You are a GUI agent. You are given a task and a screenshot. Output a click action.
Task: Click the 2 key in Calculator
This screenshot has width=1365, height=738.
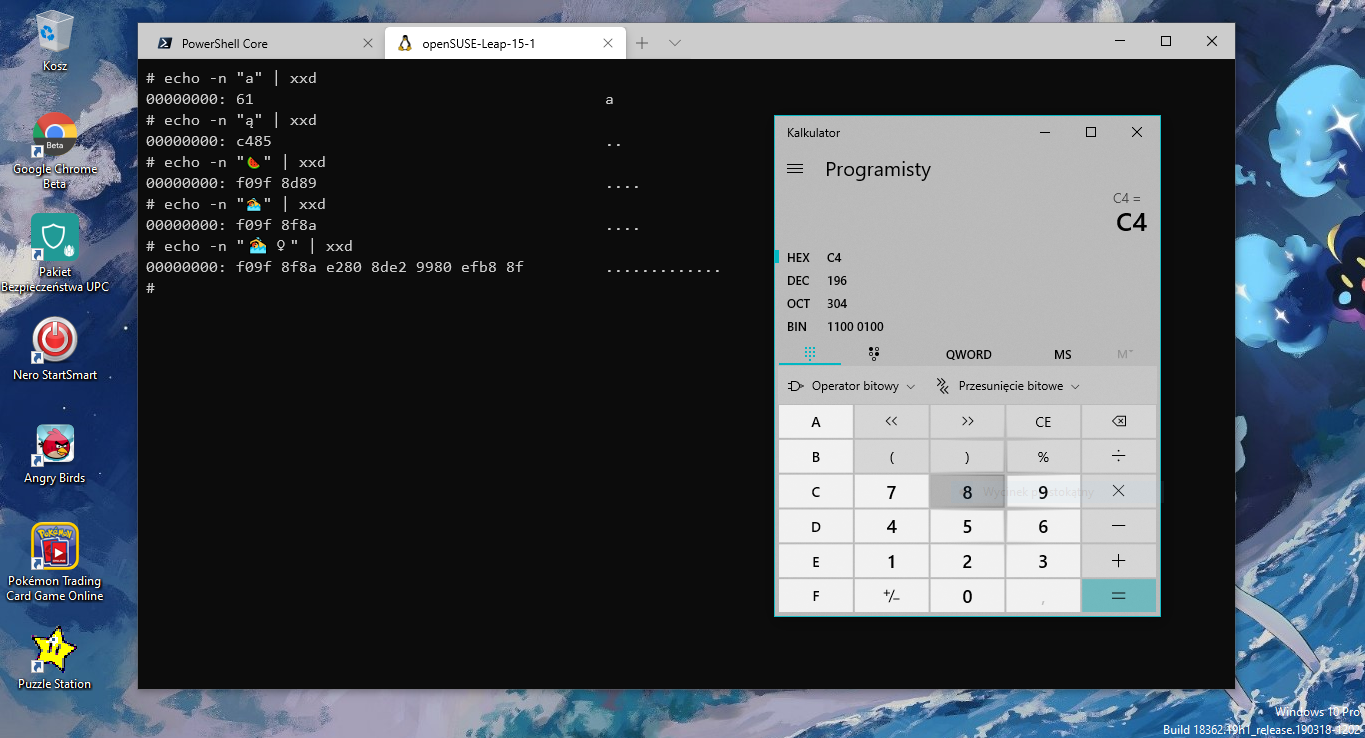pyautogui.click(x=967, y=561)
